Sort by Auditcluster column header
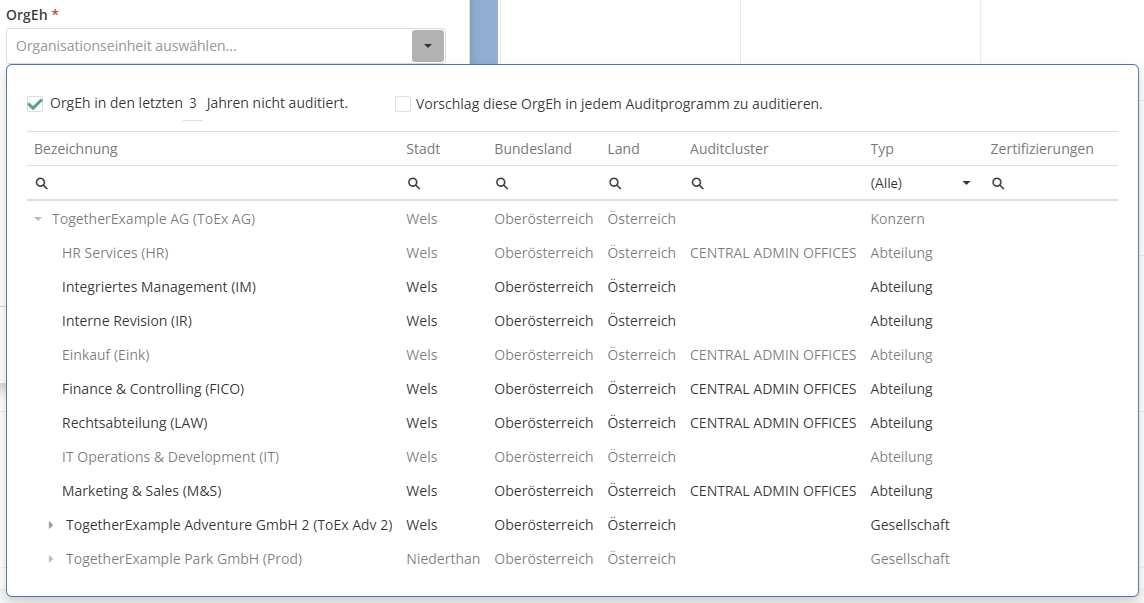 [729, 149]
